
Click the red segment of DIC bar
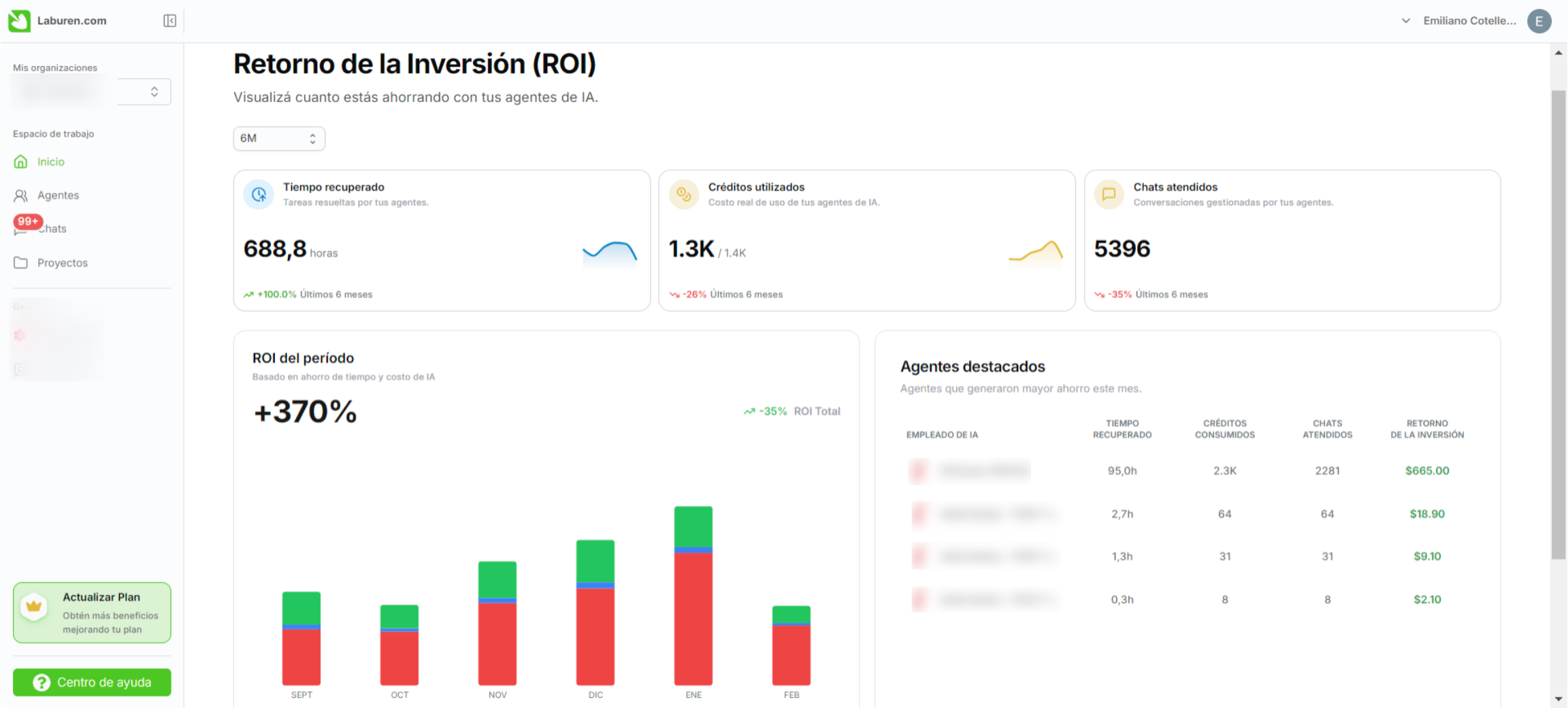[595, 635]
